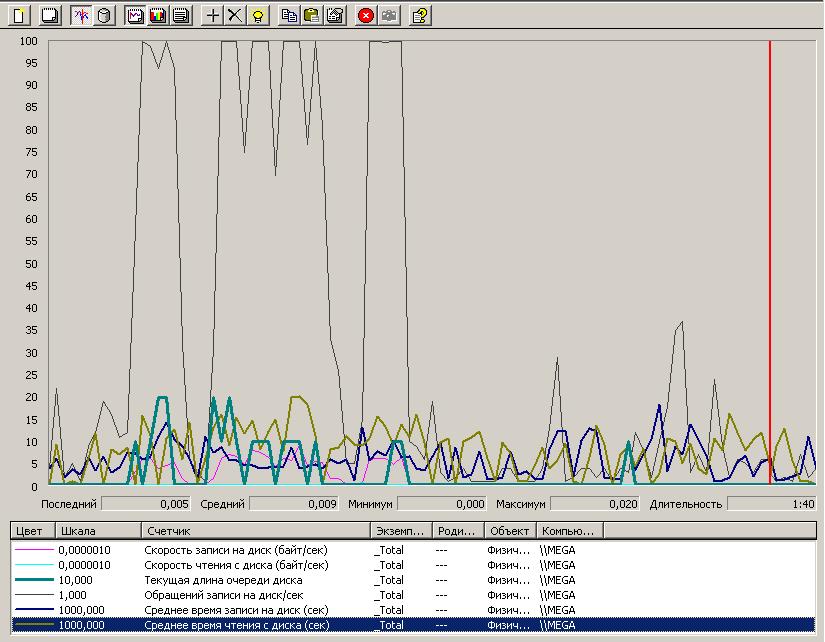Image resolution: width=825 pixels, height=642 pixels.
Task: Copy properties using the toolbar copy icon
Action: pos(289,15)
